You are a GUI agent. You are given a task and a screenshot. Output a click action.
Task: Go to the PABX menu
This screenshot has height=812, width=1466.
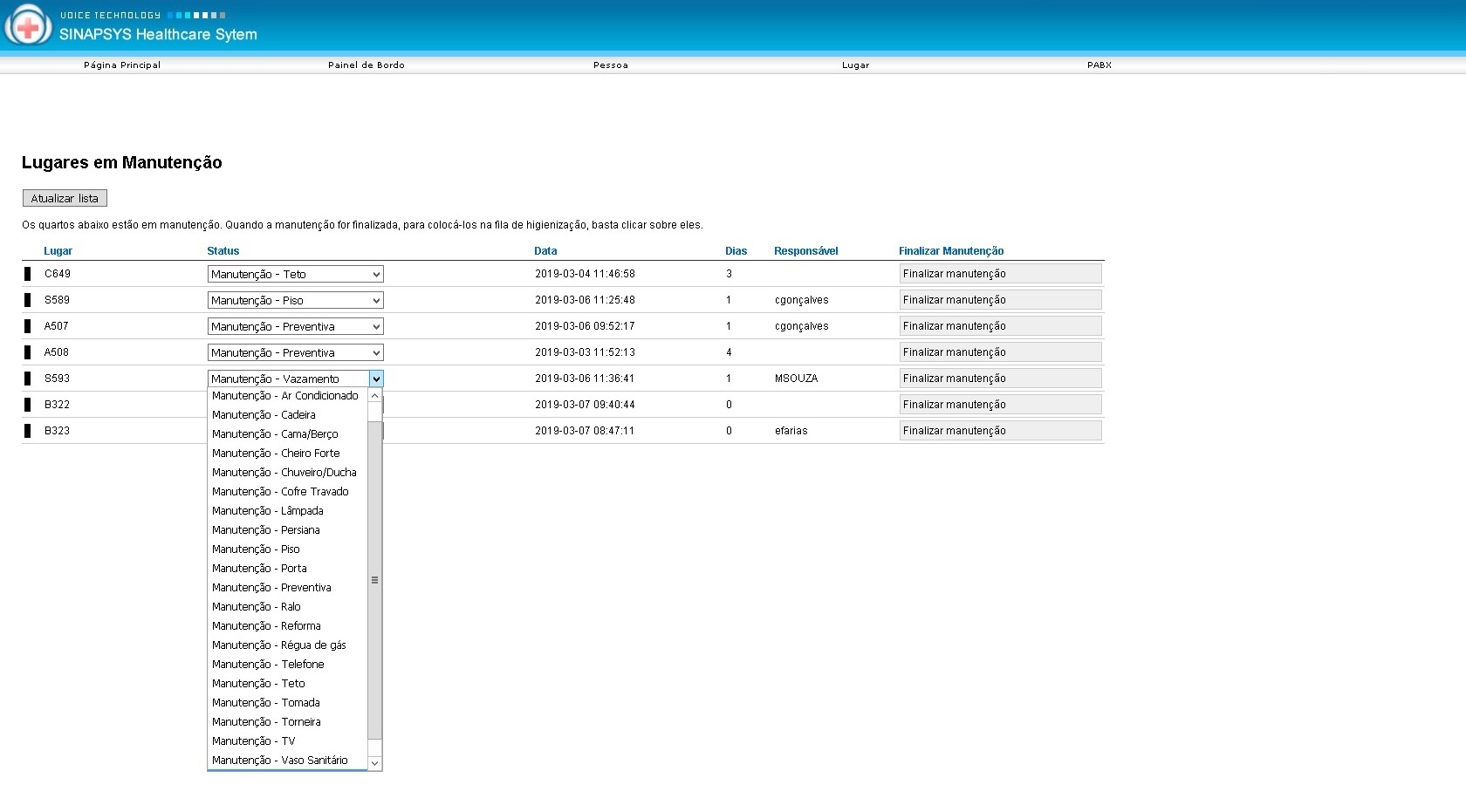point(1099,65)
